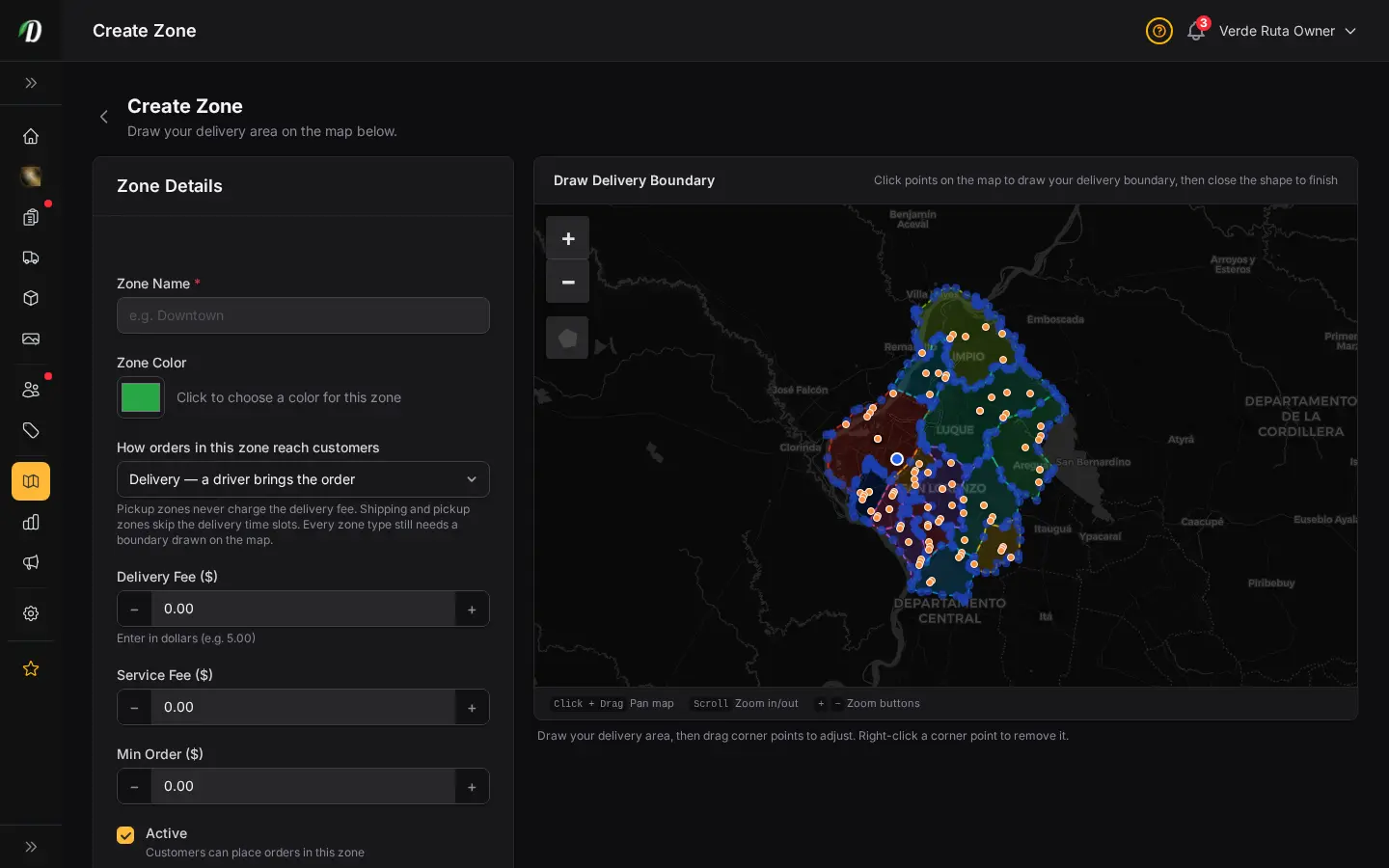This screenshot has height=868, width=1389.
Task: Click the Service Fee value field
Action: coord(303,707)
